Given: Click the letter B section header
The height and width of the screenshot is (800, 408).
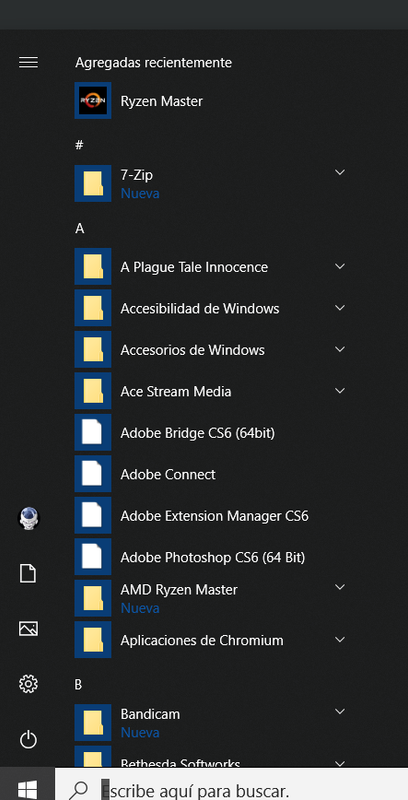Looking at the screenshot, I should click(x=79, y=685).
